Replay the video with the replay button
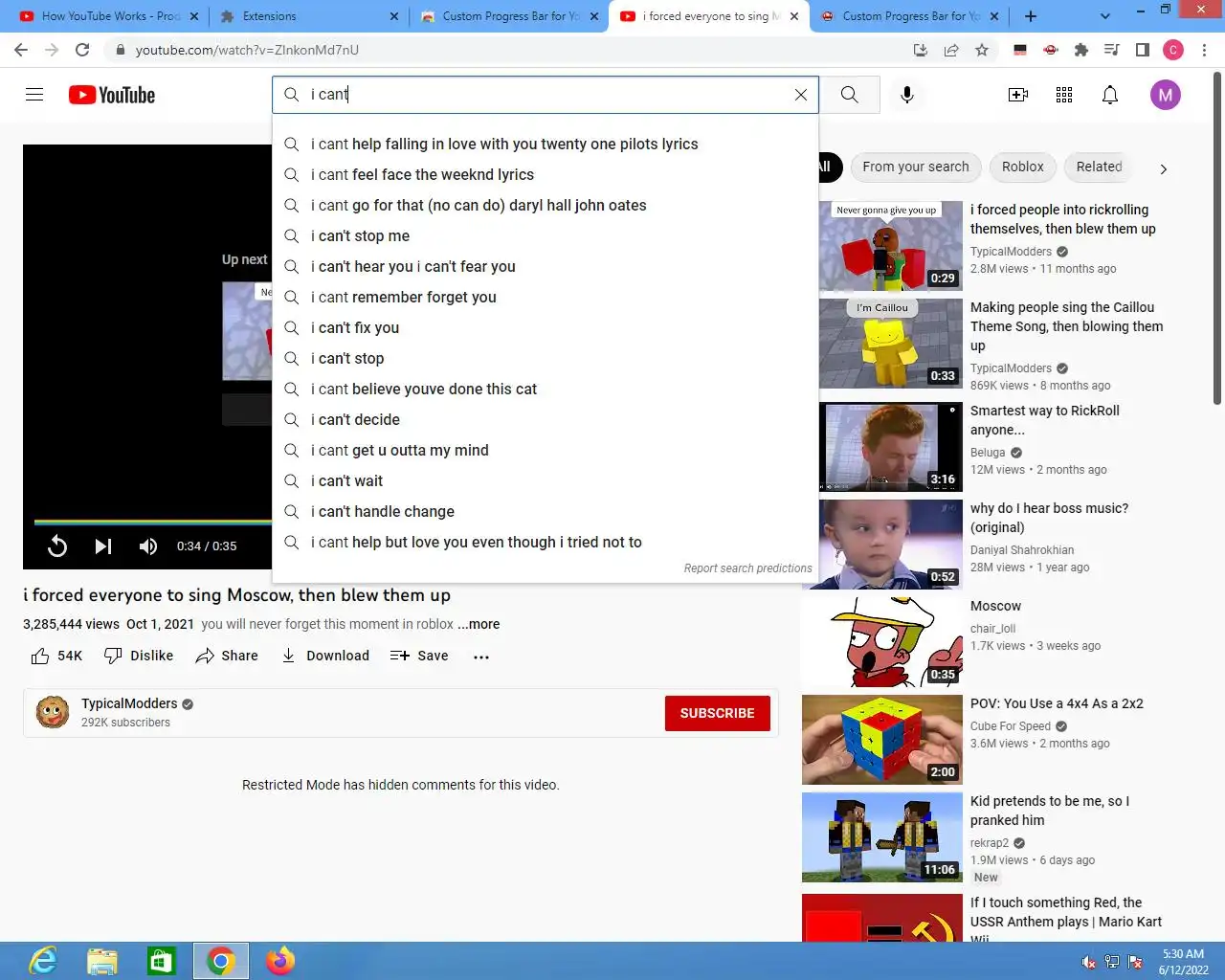The height and width of the screenshot is (980, 1225). 57,546
